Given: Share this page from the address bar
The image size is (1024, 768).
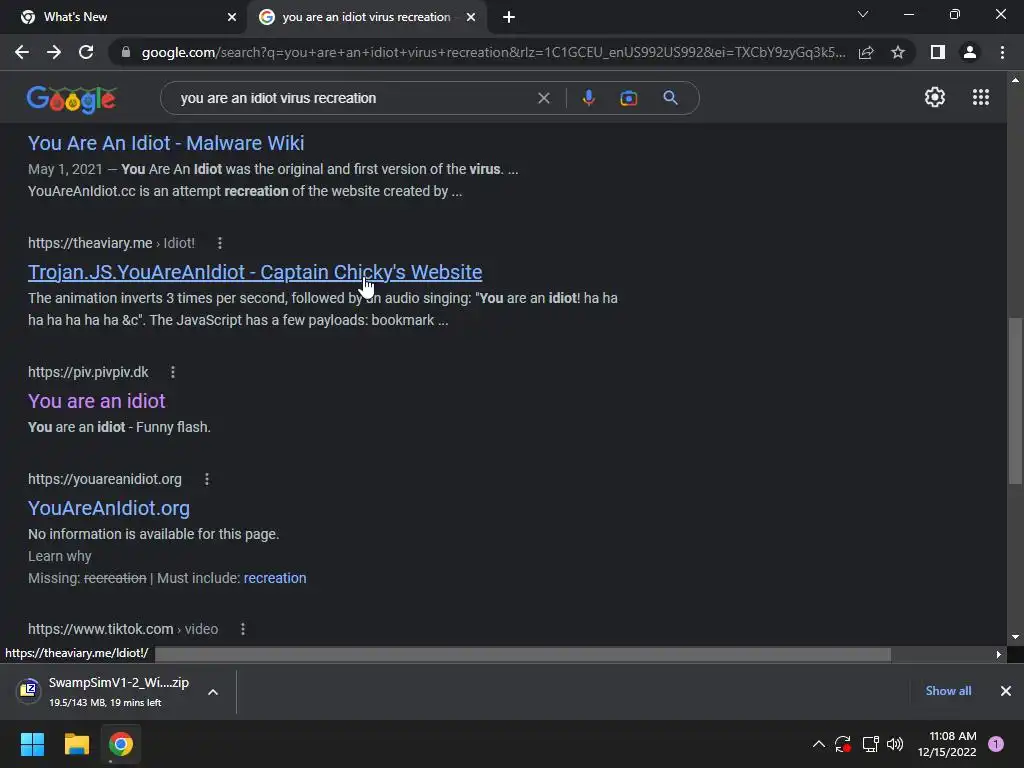Looking at the screenshot, I should click(x=866, y=52).
